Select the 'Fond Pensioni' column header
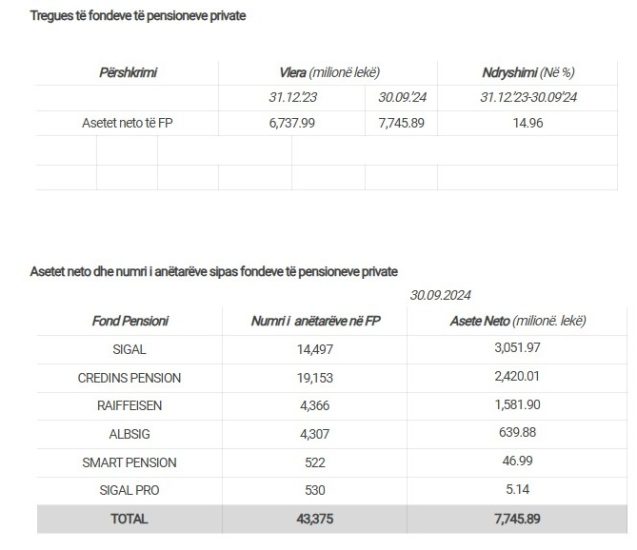The image size is (637, 550). point(128,321)
